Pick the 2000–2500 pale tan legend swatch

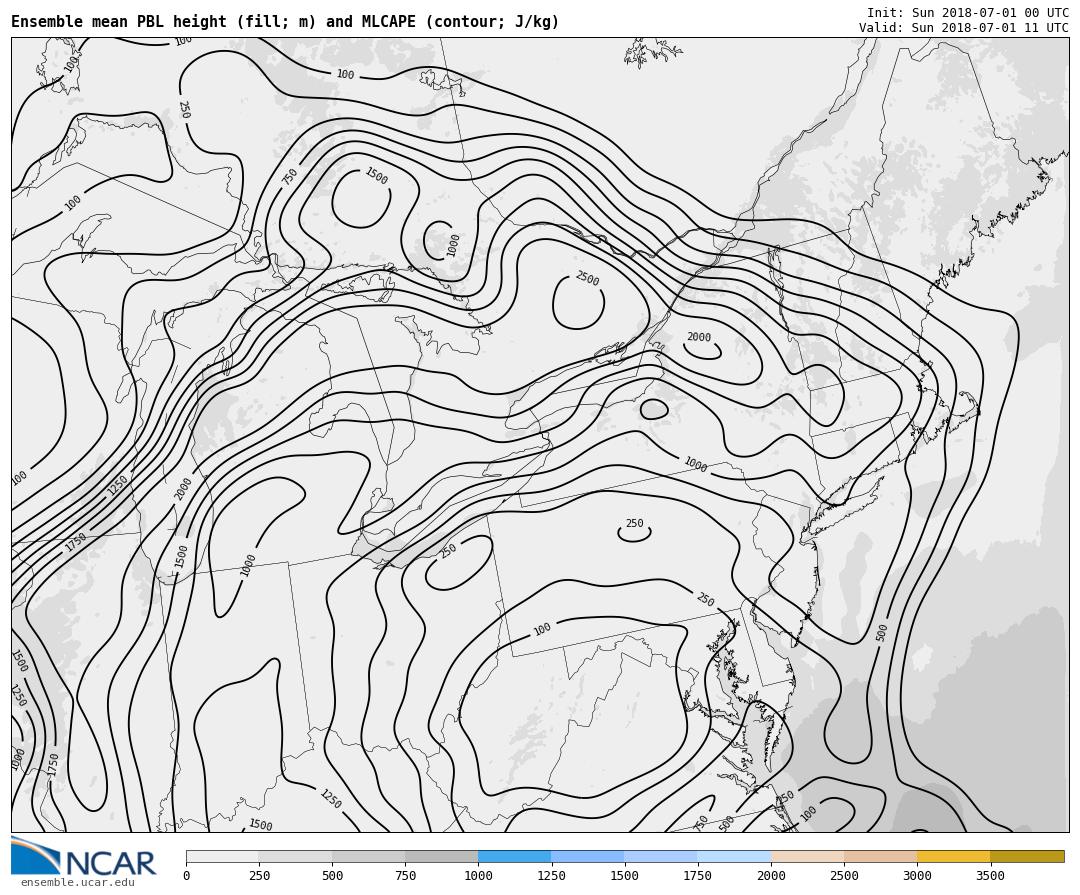[808, 856]
